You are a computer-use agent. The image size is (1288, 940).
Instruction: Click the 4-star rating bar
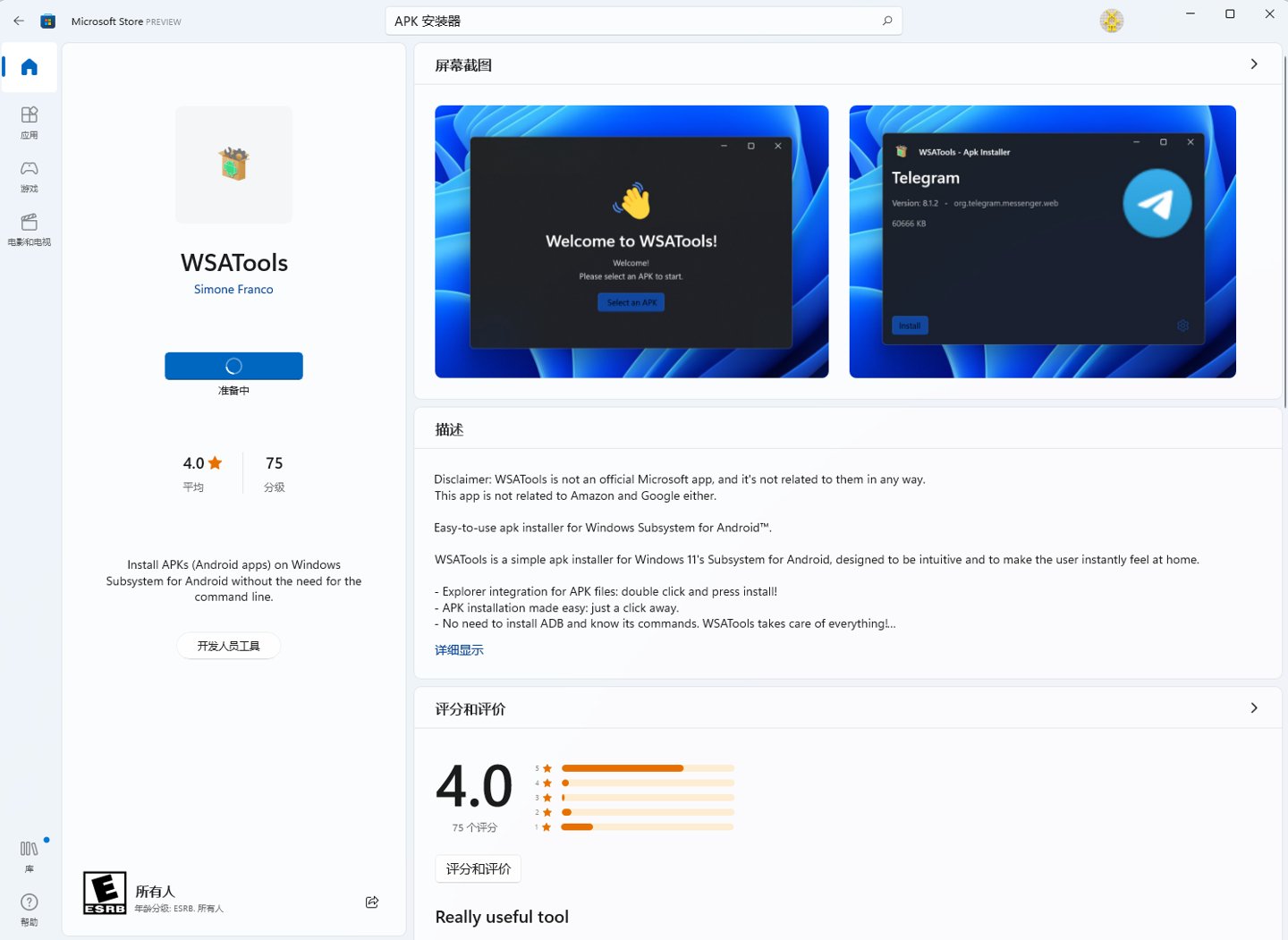click(648, 783)
